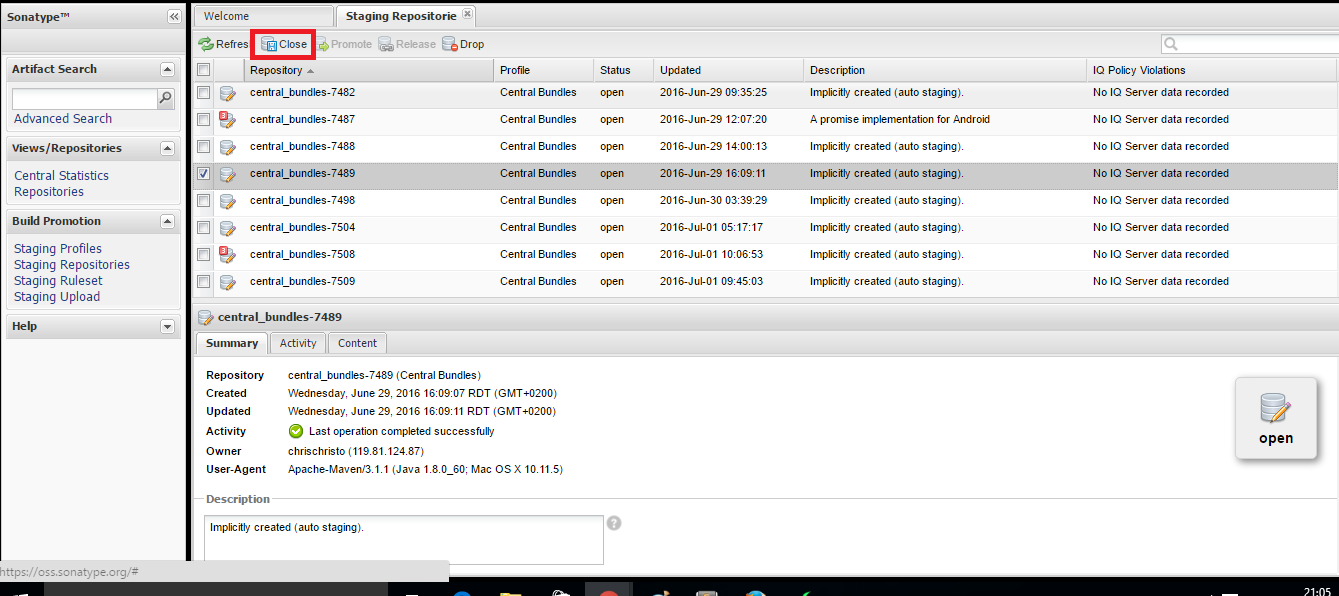Image resolution: width=1339 pixels, height=596 pixels.
Task: Click the repository icon for central_bundles-7482
Action: pos(227,93)
